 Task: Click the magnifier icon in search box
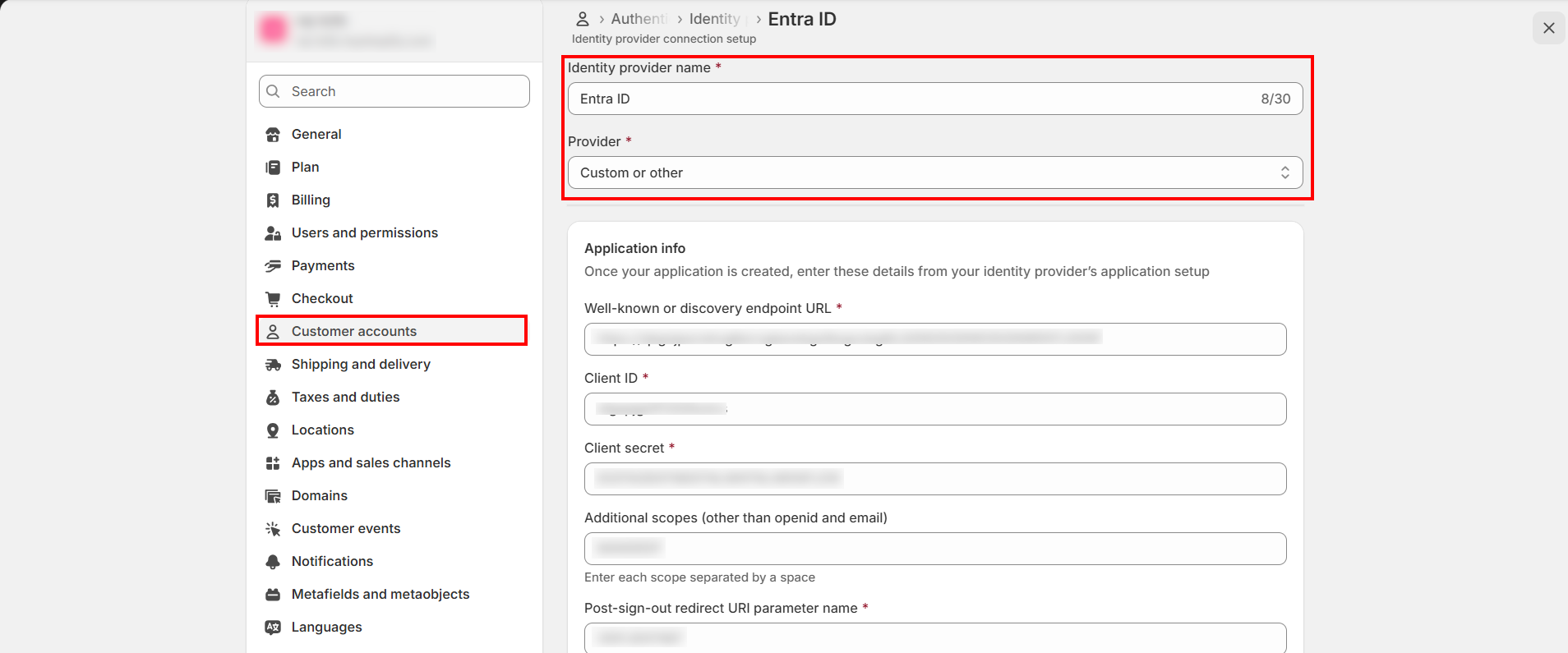click(x=274, y=91)
